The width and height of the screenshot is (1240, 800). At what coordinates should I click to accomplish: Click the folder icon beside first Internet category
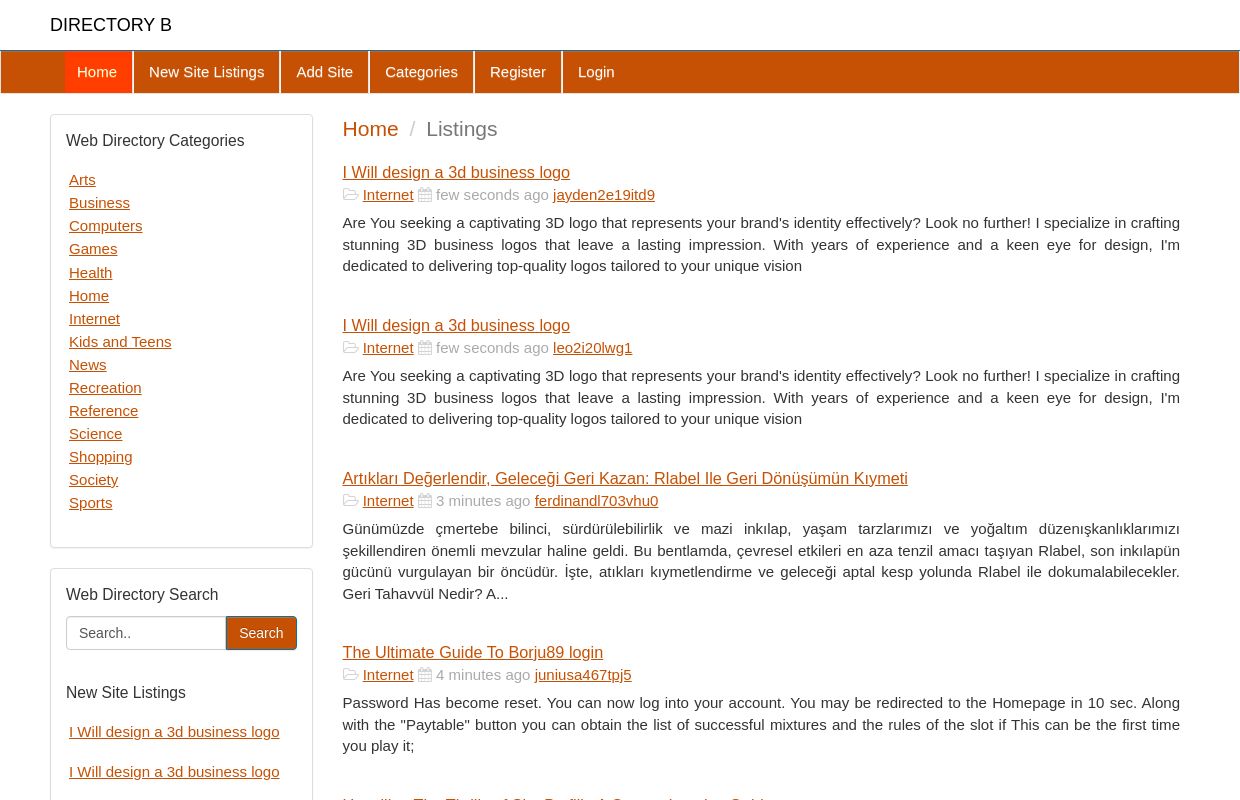click(351, 194)
